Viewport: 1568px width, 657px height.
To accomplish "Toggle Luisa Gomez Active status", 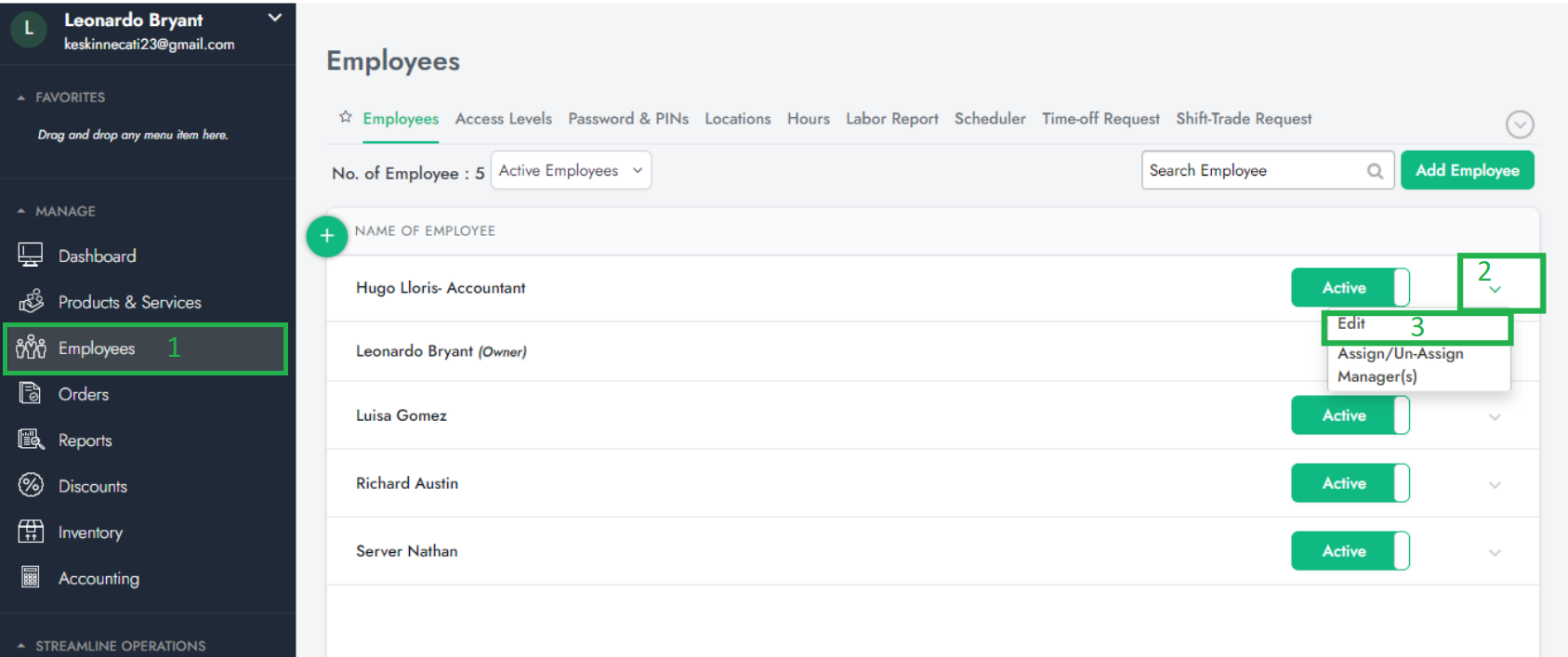I will click(1350, 415).
